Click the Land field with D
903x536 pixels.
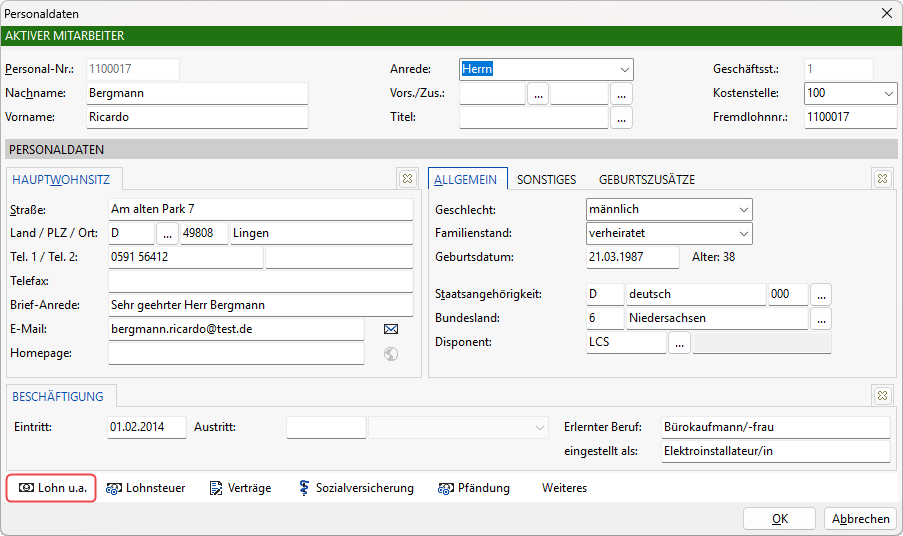click(132, 234)
